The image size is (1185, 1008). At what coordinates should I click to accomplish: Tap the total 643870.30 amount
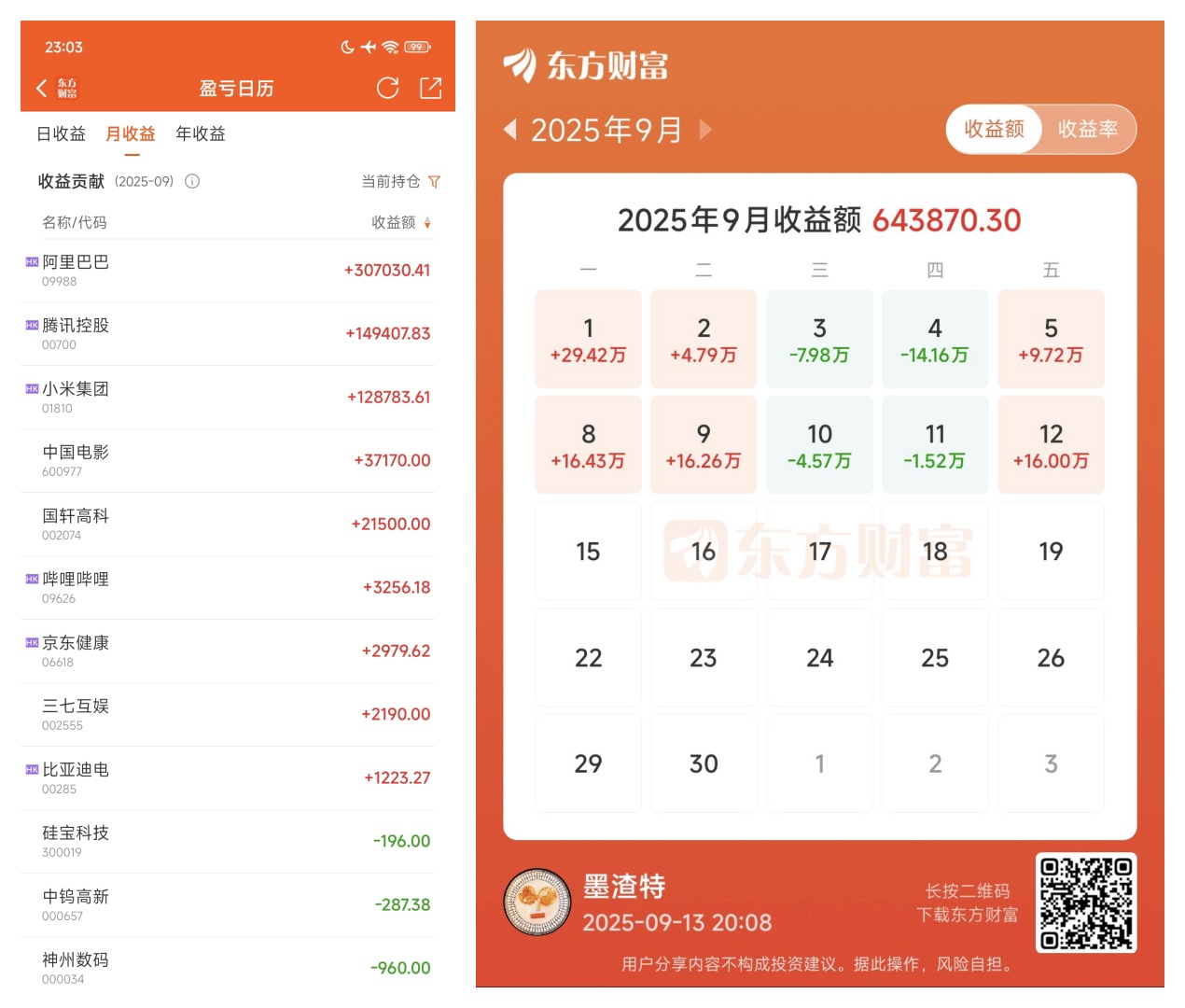tap(946, 220)
